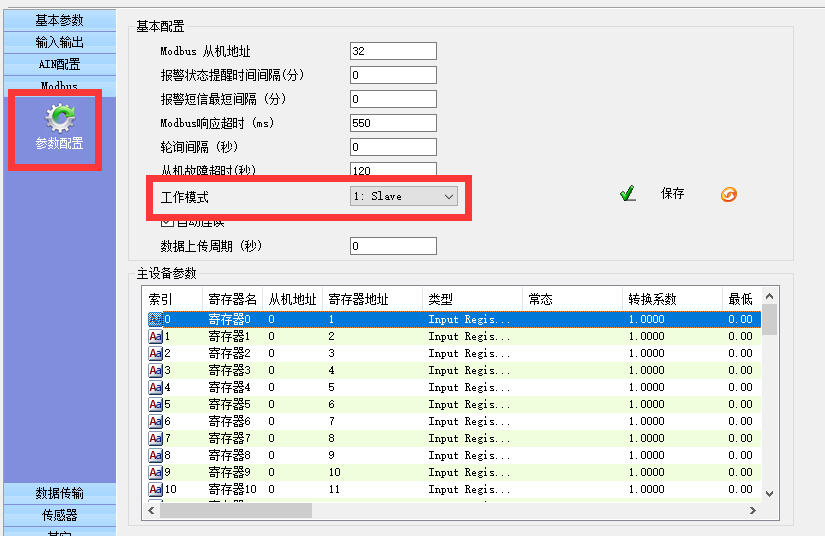Select the Aa icon of row 7
Image resolution: width=825 pixels, height=536 pixels.
pos(156,439)
